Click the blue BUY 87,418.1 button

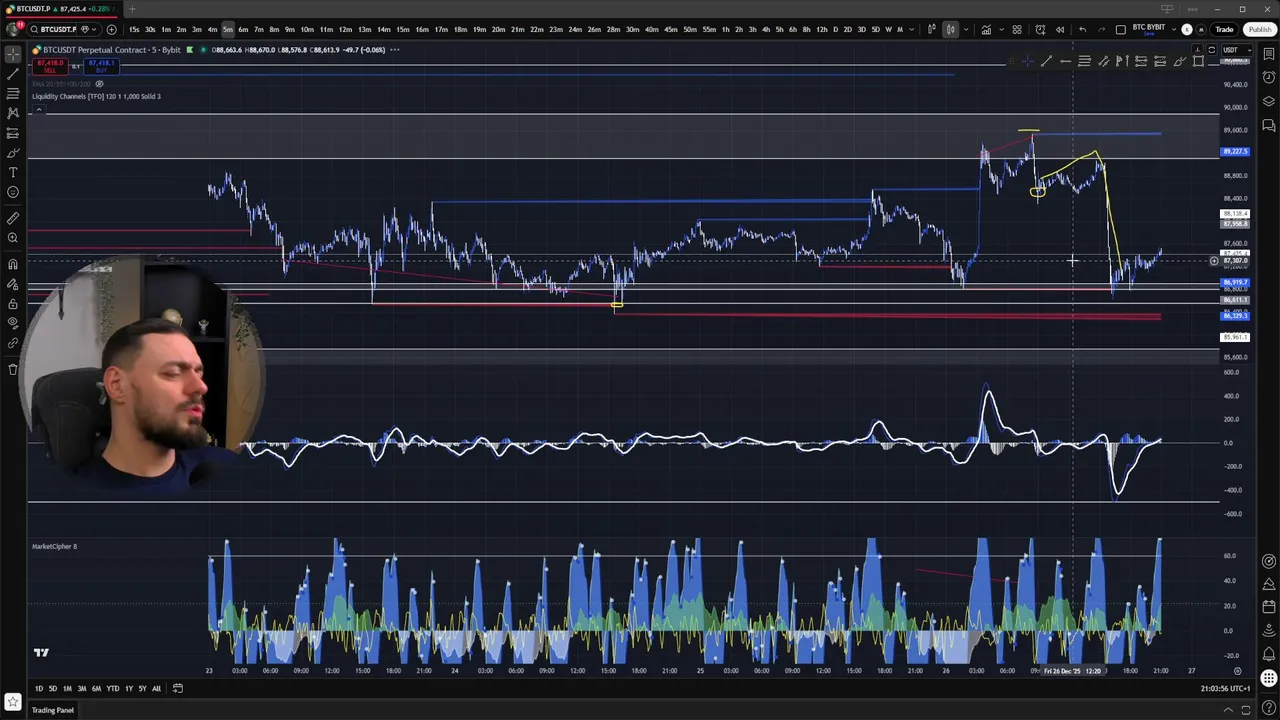101,66
